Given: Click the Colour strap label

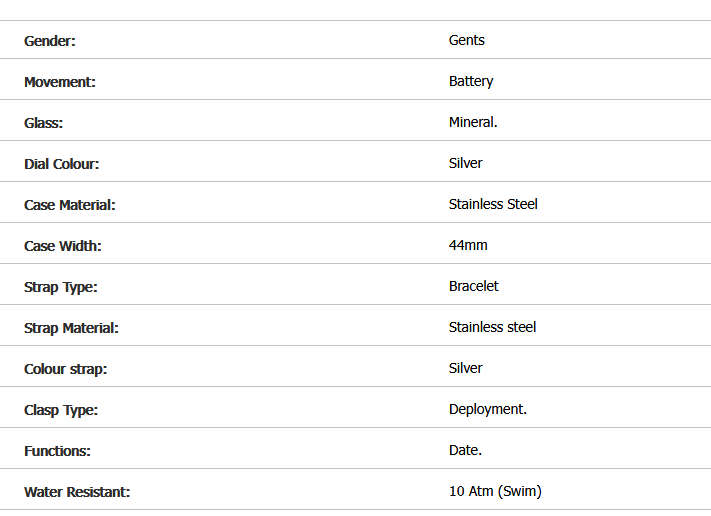Looking at the screenshot, I should [x=65, y=369].
